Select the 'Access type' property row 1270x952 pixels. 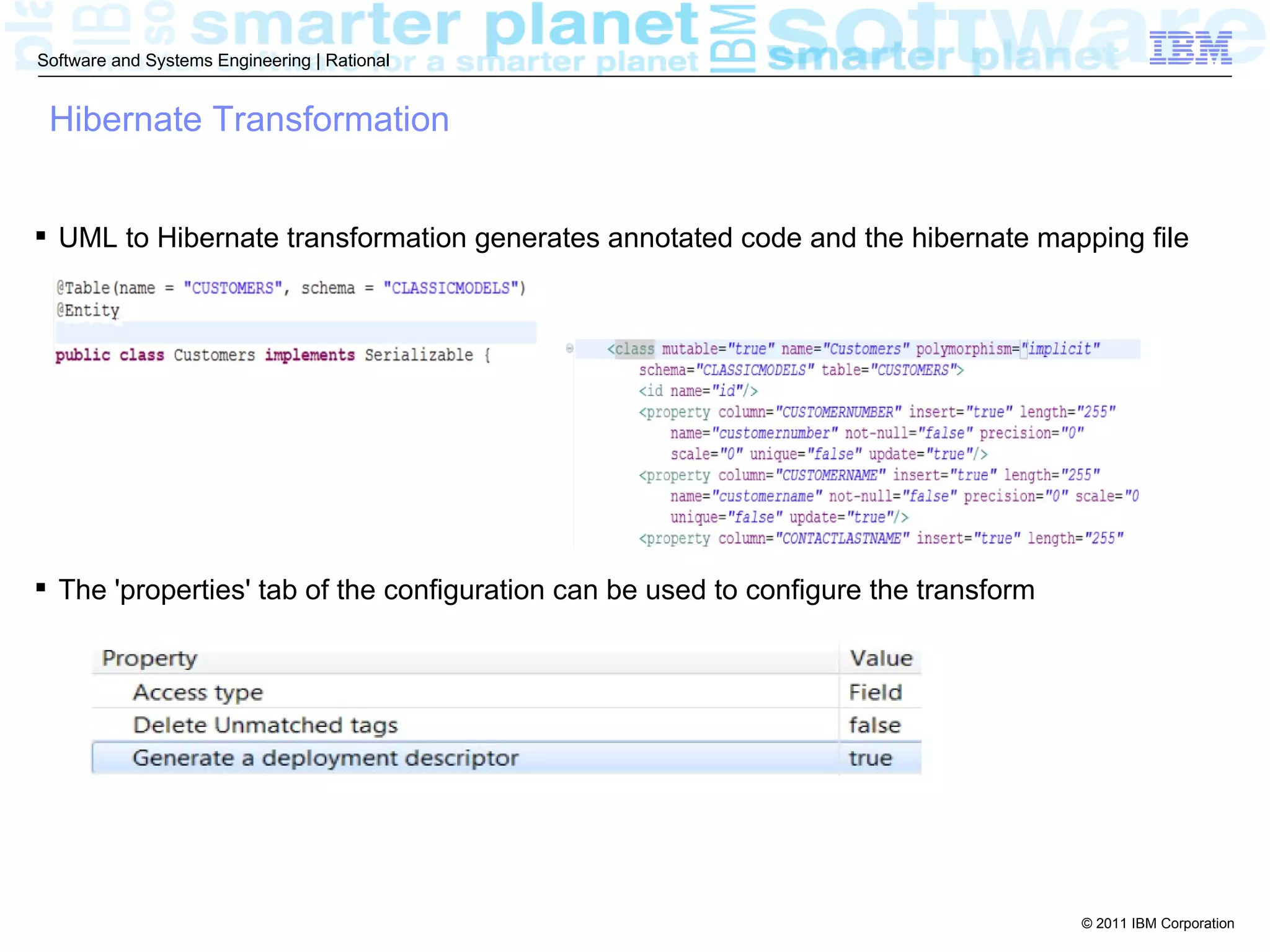[x=507, y=692]
